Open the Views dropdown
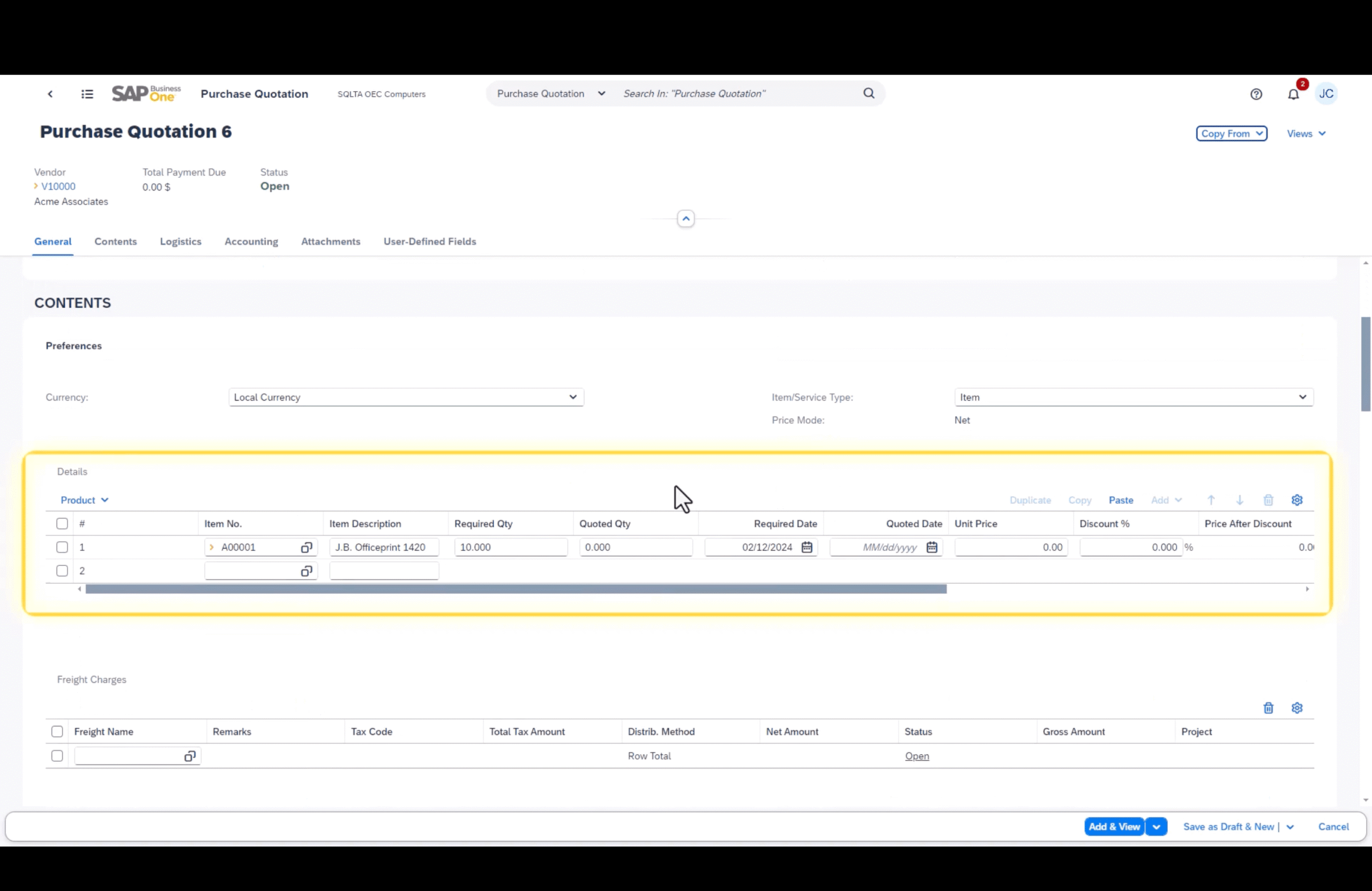The width and height of the screenshot is (1372, 891). [x=1306, y=134]
